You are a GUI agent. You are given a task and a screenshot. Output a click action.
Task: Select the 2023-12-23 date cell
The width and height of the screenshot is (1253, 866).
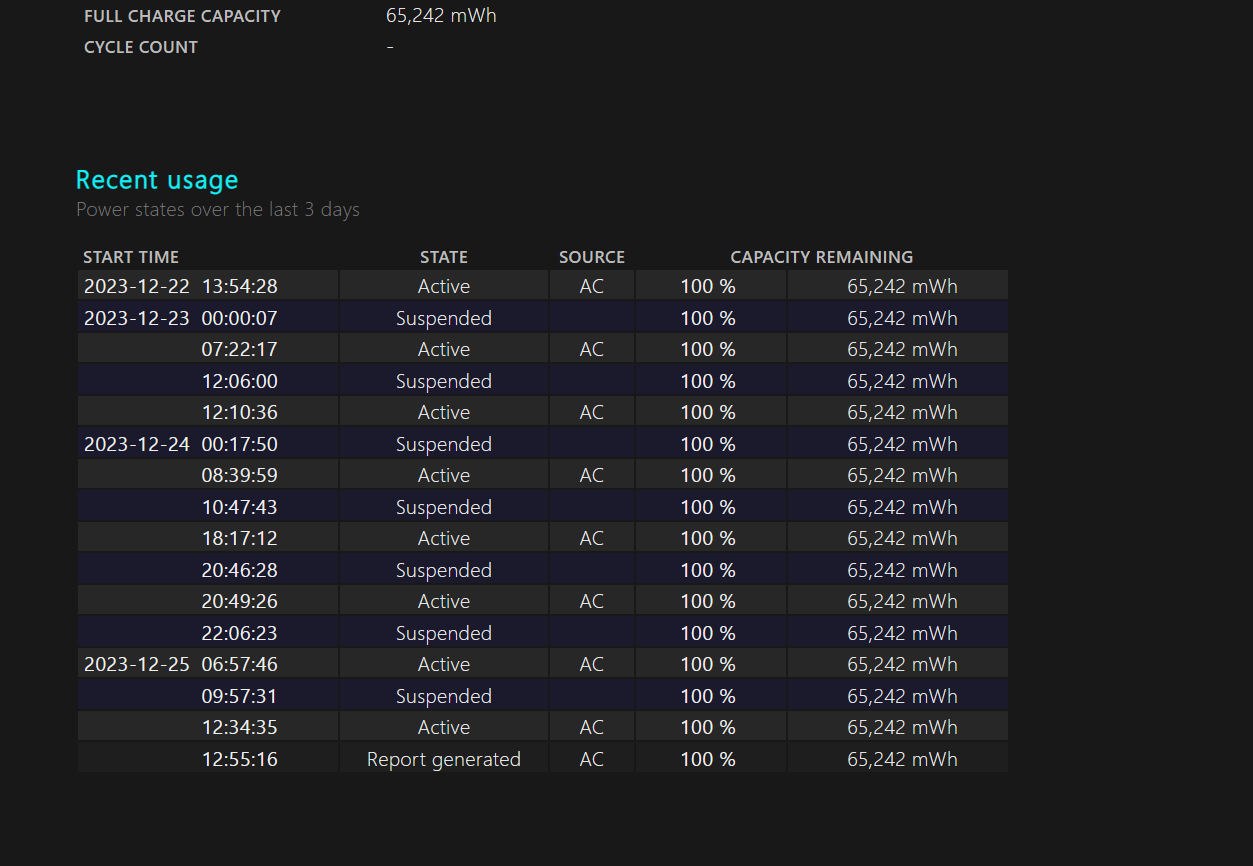136,318
